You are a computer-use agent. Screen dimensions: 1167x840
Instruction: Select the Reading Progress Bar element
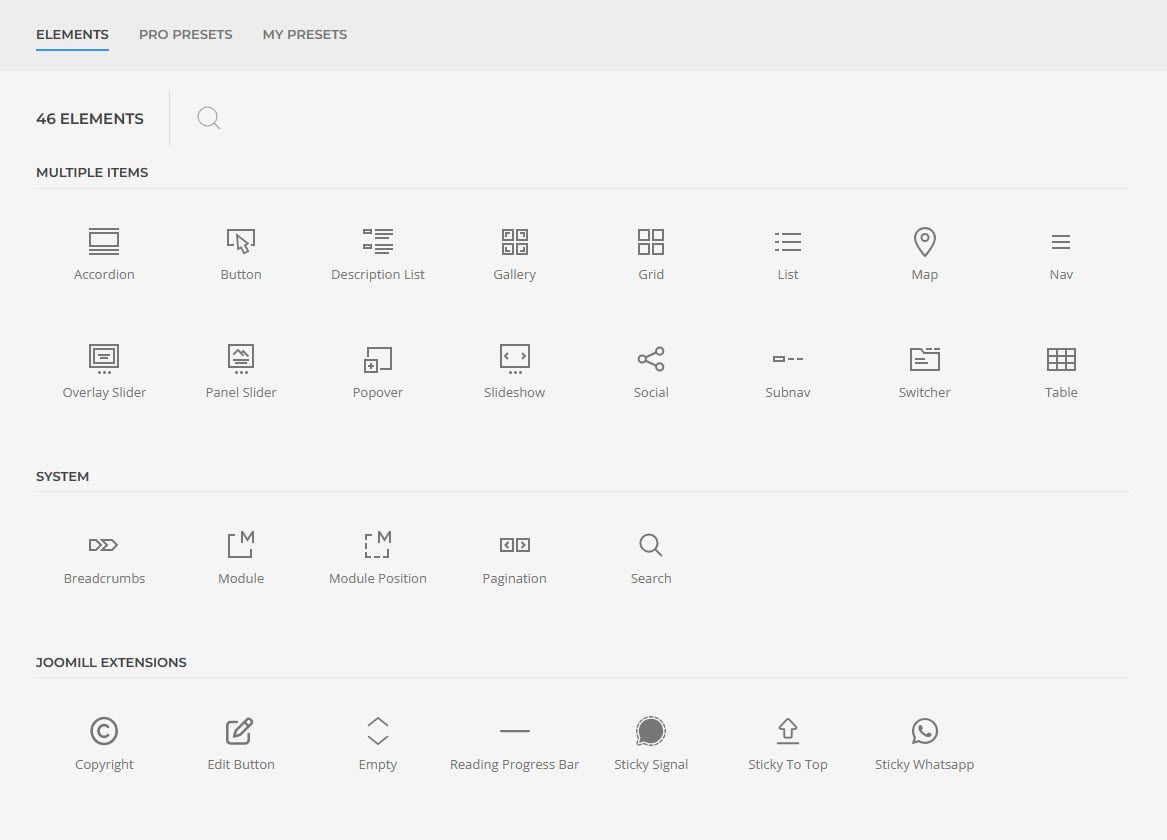(x=514, y=744)
